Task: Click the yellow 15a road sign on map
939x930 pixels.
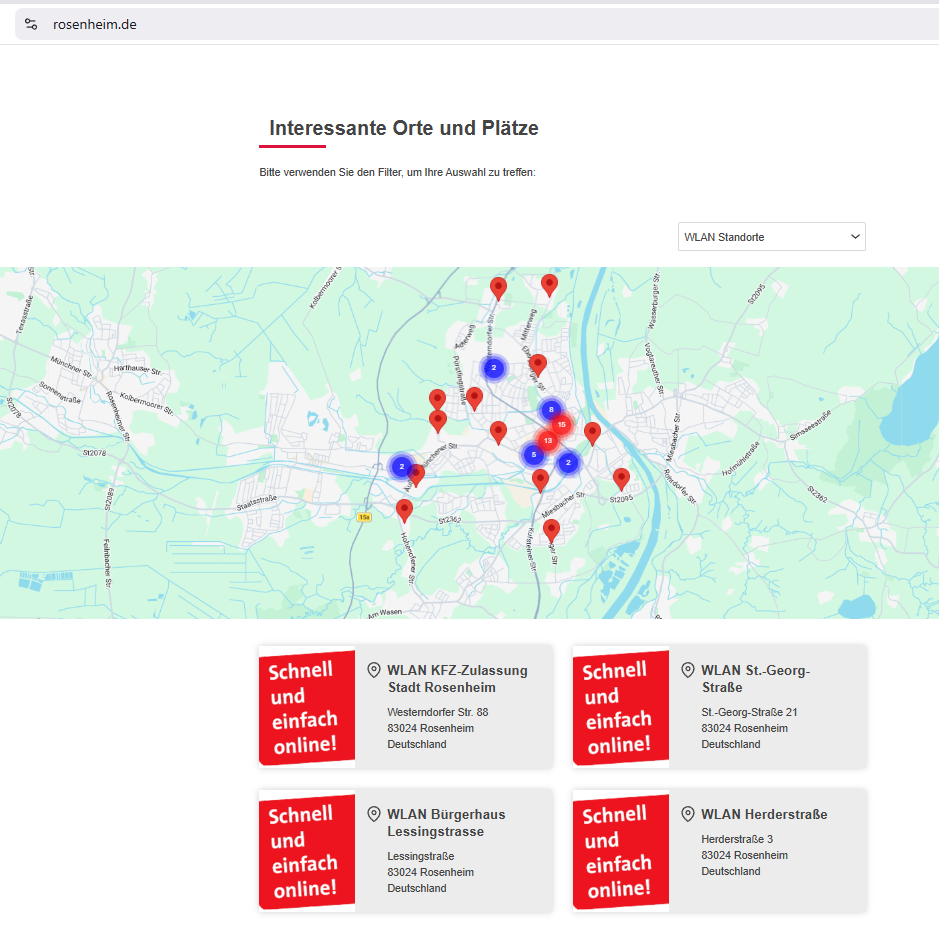Action: point(364,517)
